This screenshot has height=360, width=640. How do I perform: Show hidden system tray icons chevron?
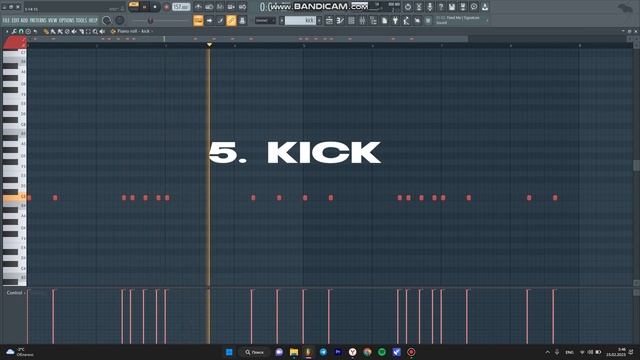[x=547, y=352]
